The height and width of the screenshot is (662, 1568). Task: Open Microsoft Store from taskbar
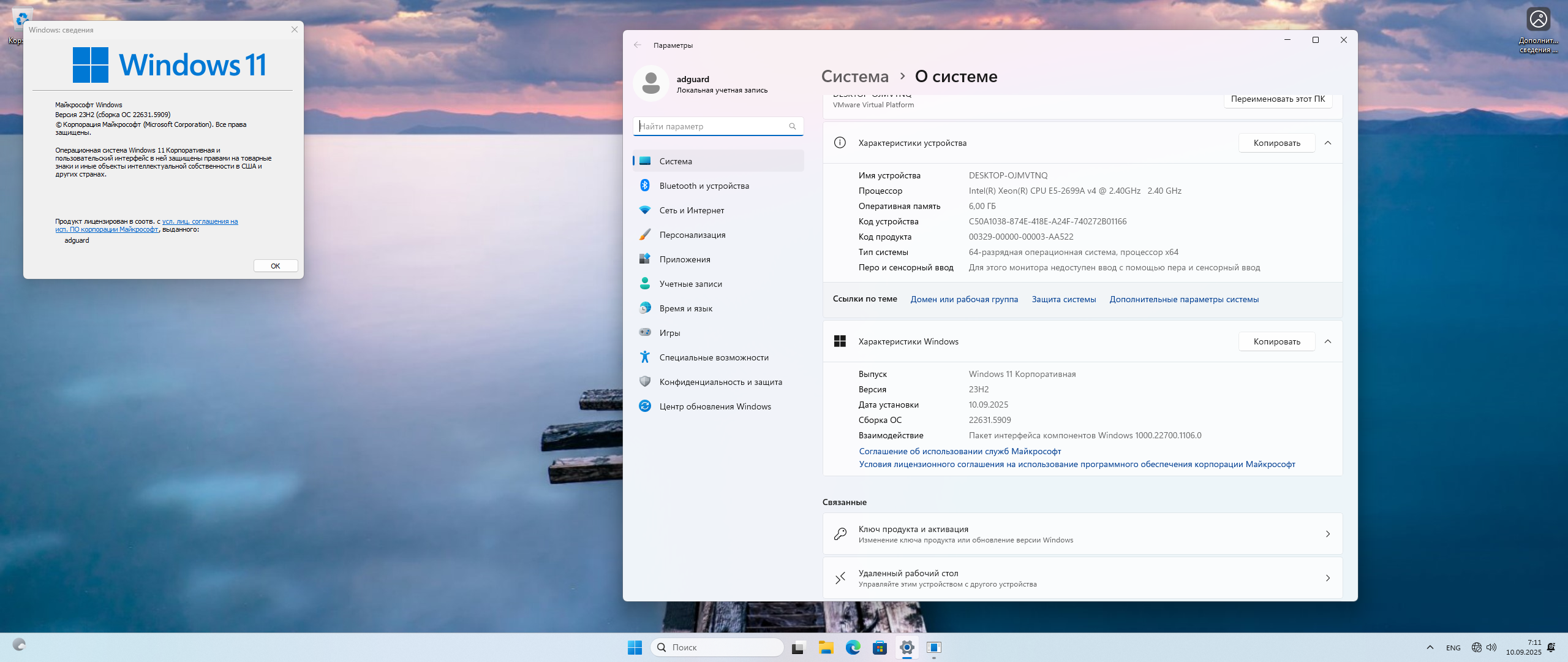(x=880, y=647)
